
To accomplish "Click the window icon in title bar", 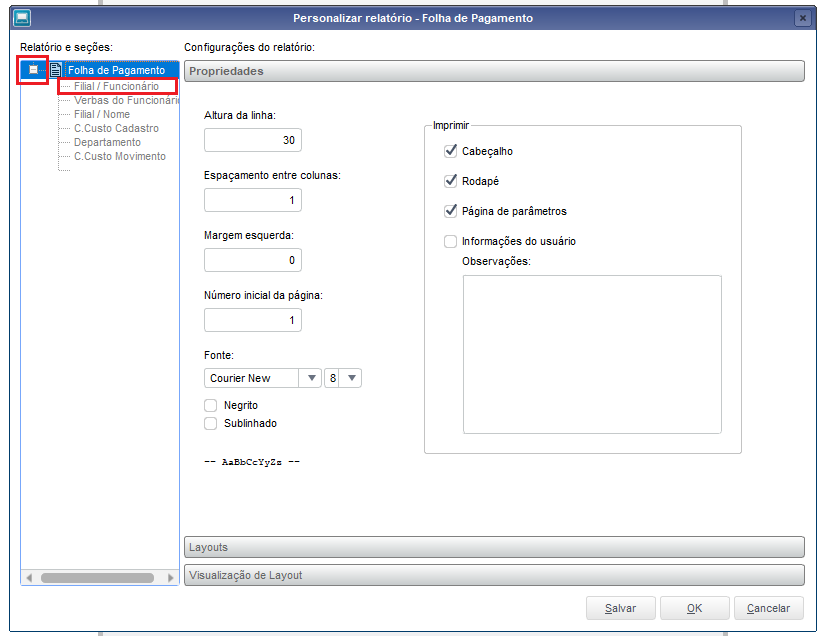I will 22,18.
